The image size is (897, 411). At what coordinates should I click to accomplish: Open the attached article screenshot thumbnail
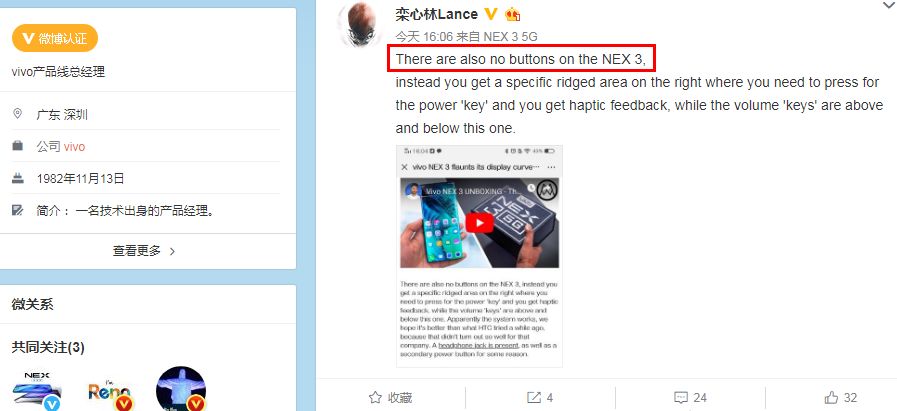pyautogui.click(x=479, y=256)
